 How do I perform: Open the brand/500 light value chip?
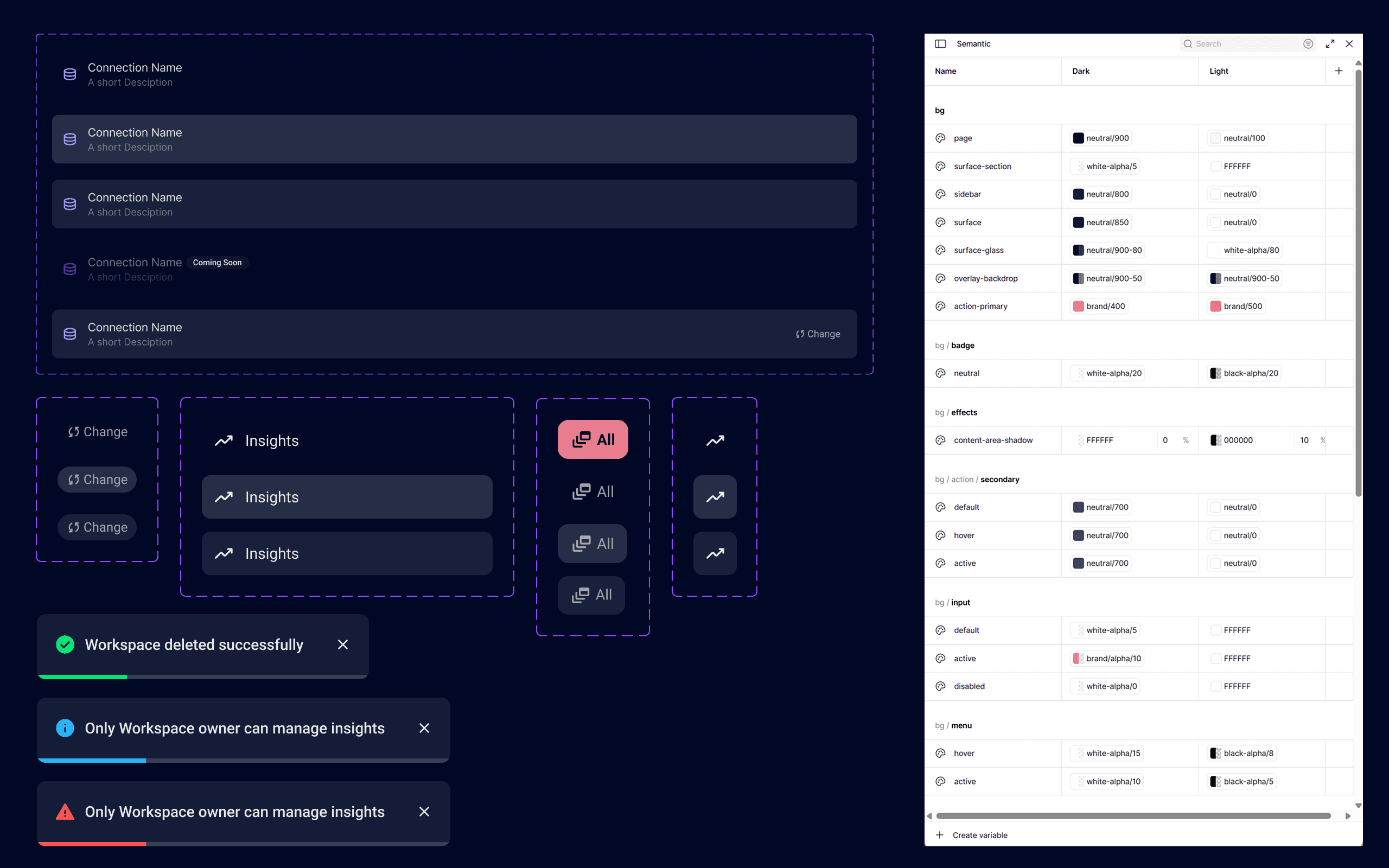coord(1237,306)
